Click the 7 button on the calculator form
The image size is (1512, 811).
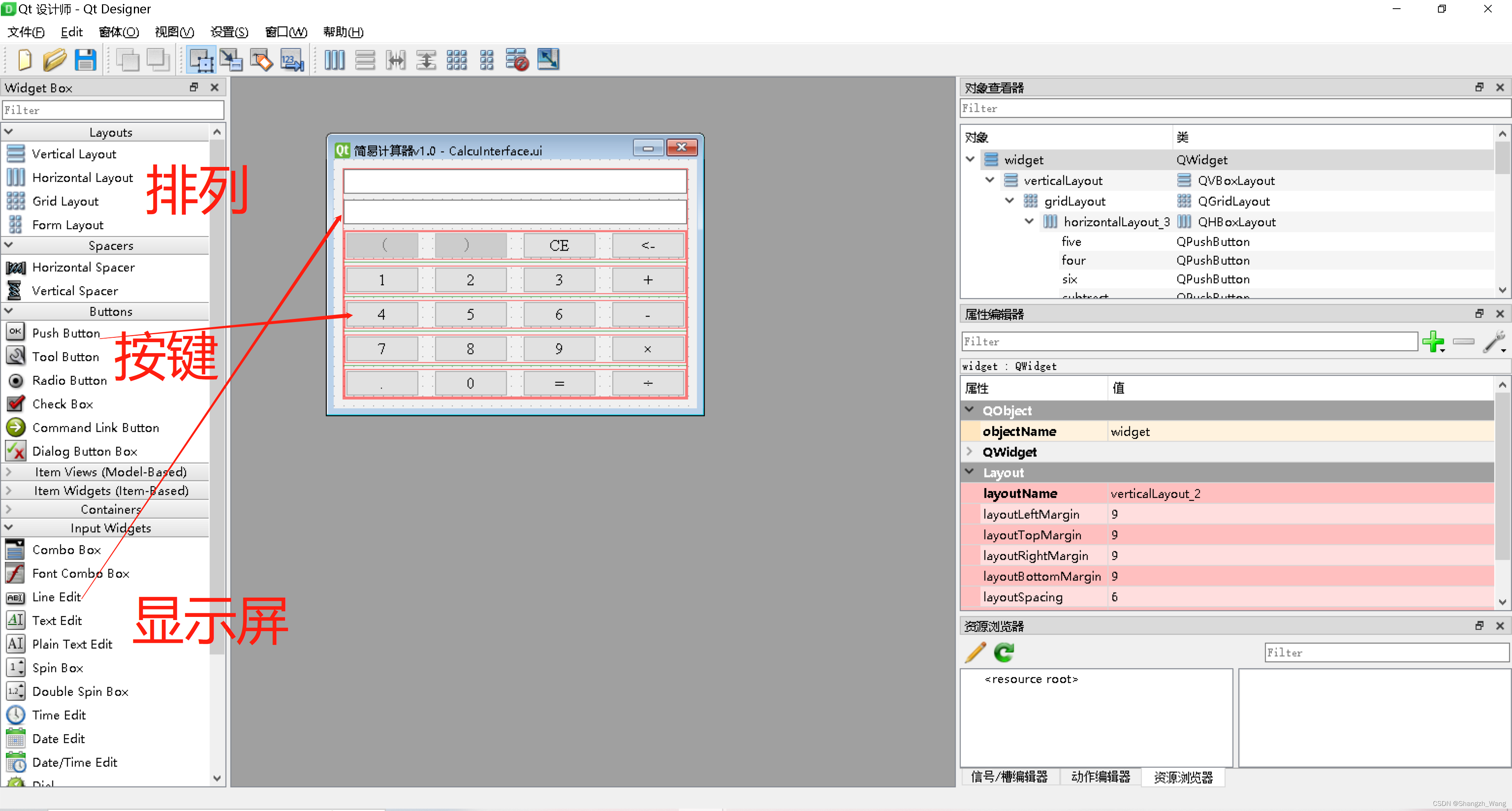[x=382, y=349]
